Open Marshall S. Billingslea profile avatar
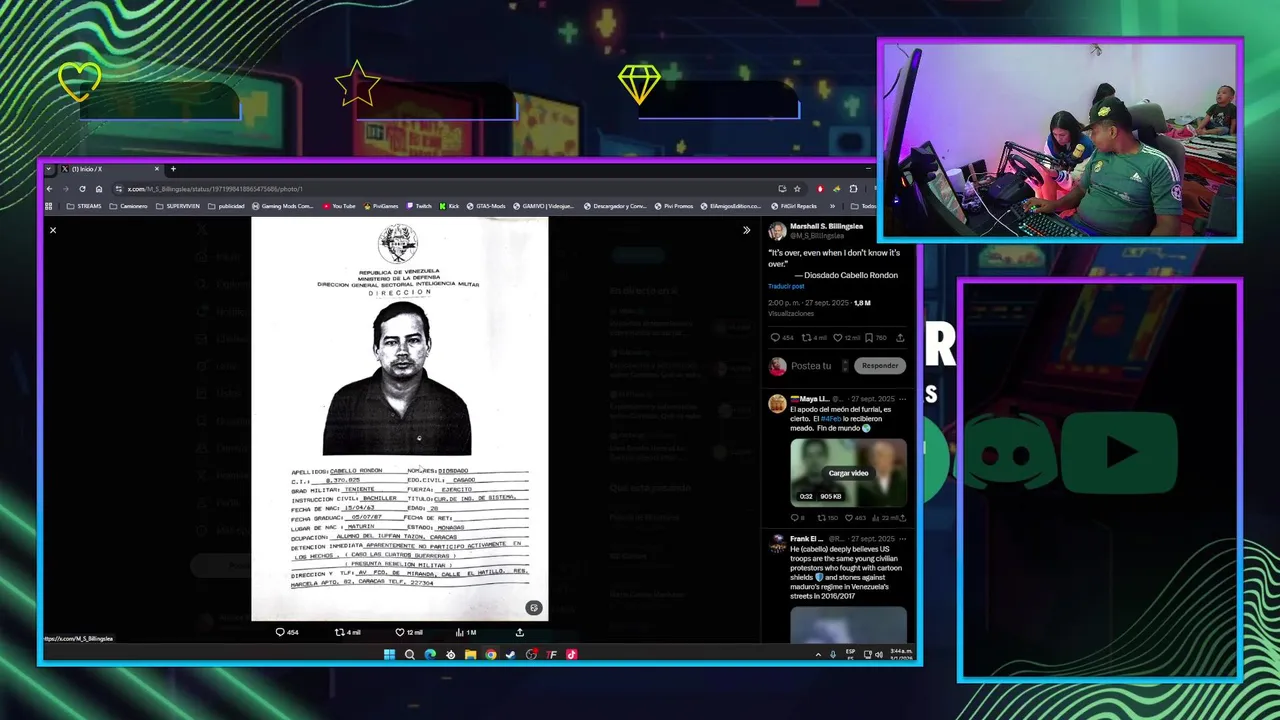 (777, 231)
